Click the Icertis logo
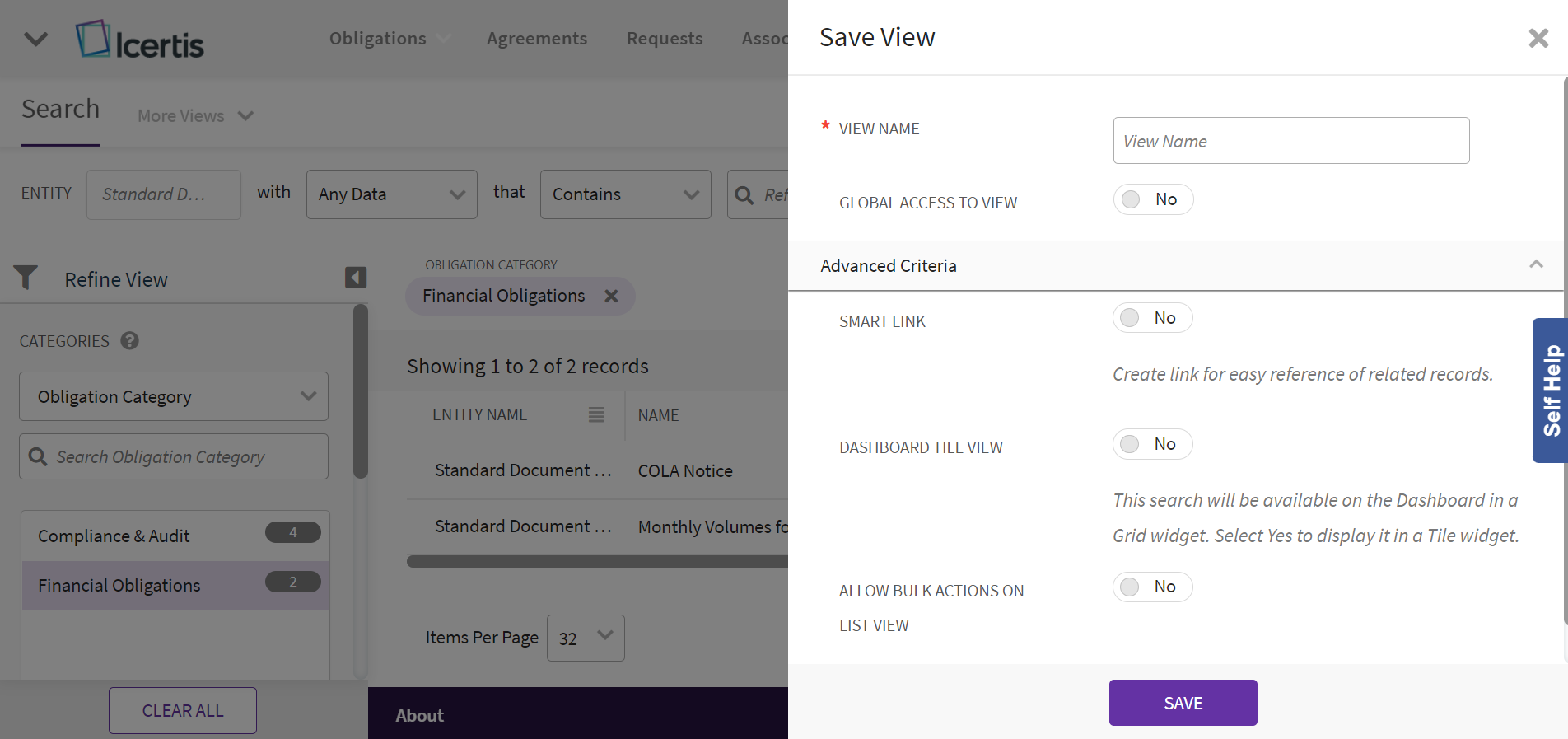Viewport: 1568px width, 739px height. coord(140,40)
